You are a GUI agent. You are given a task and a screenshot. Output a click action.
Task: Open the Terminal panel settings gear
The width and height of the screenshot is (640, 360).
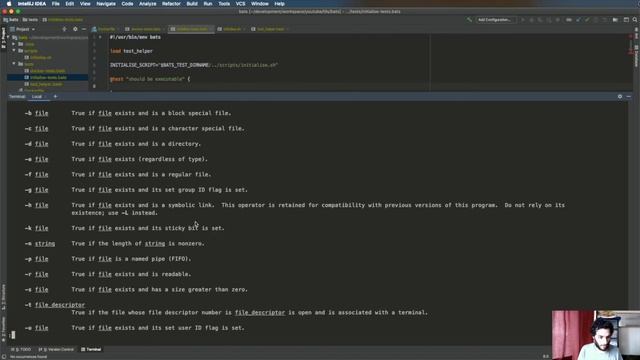click(620, 97)
